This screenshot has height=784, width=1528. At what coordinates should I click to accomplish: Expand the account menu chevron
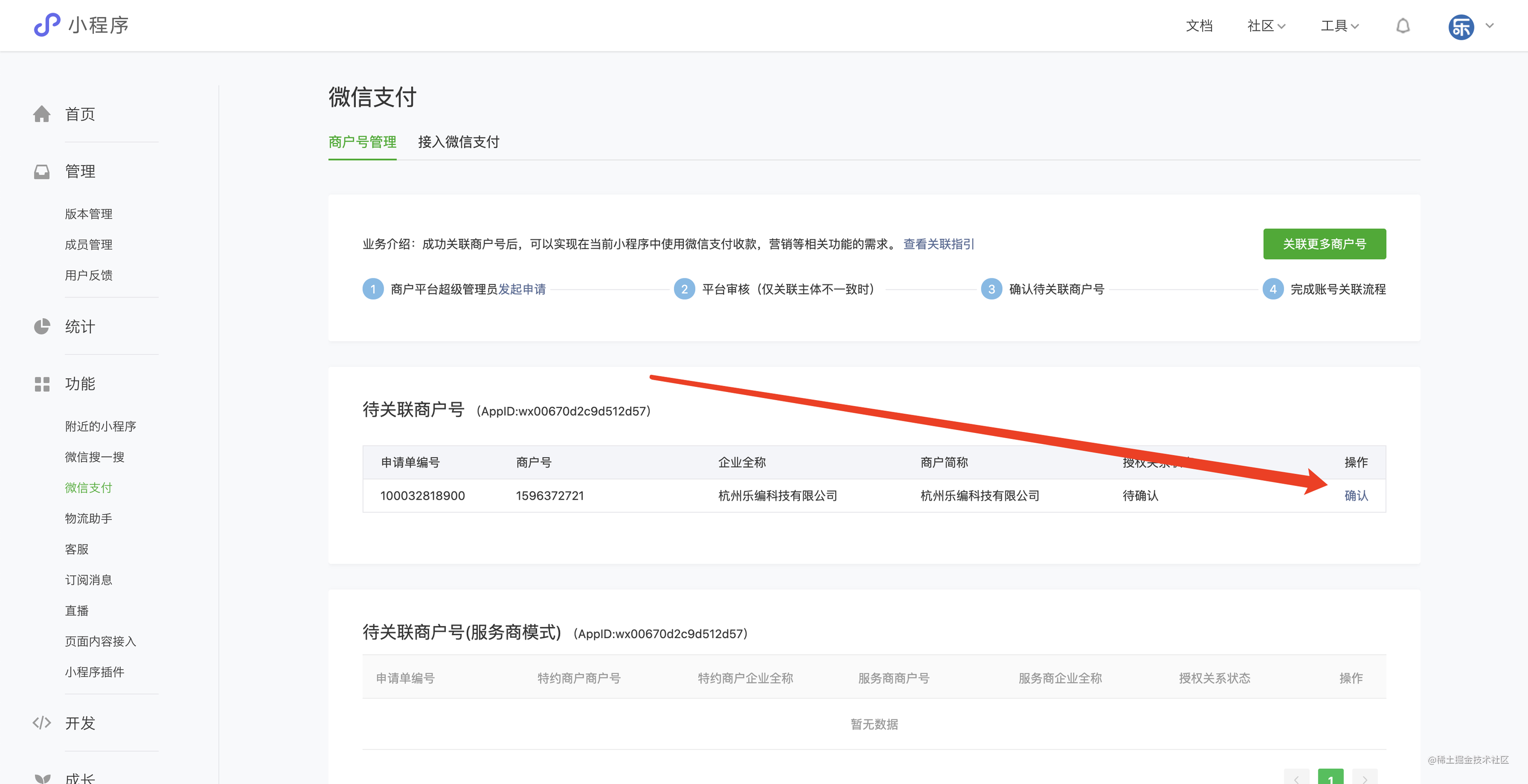(x=1490, y=25)
